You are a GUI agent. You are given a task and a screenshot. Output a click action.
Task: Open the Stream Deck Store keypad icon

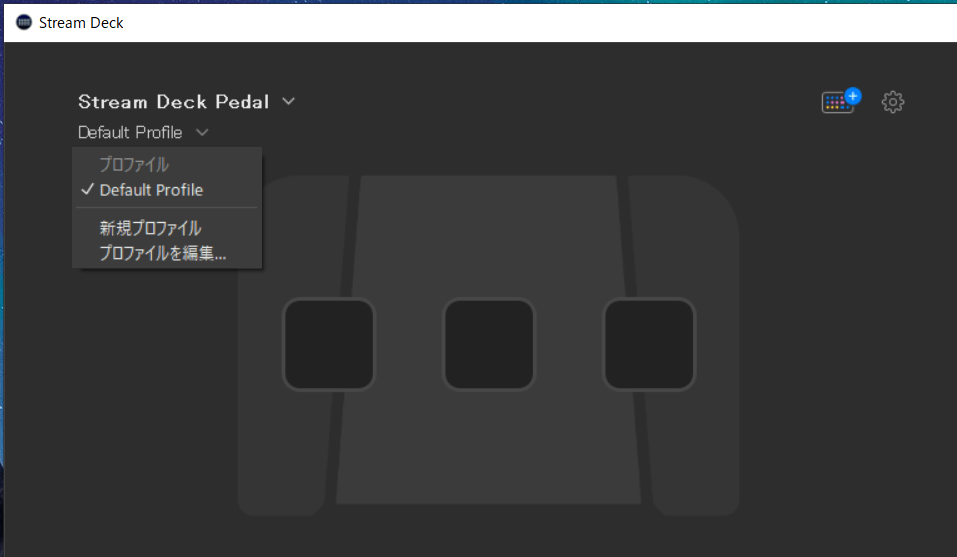(x=837, y=102)
